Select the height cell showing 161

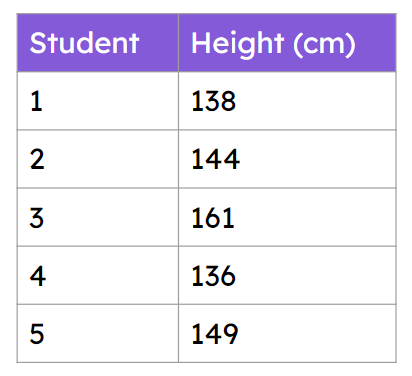pos(287,217)
